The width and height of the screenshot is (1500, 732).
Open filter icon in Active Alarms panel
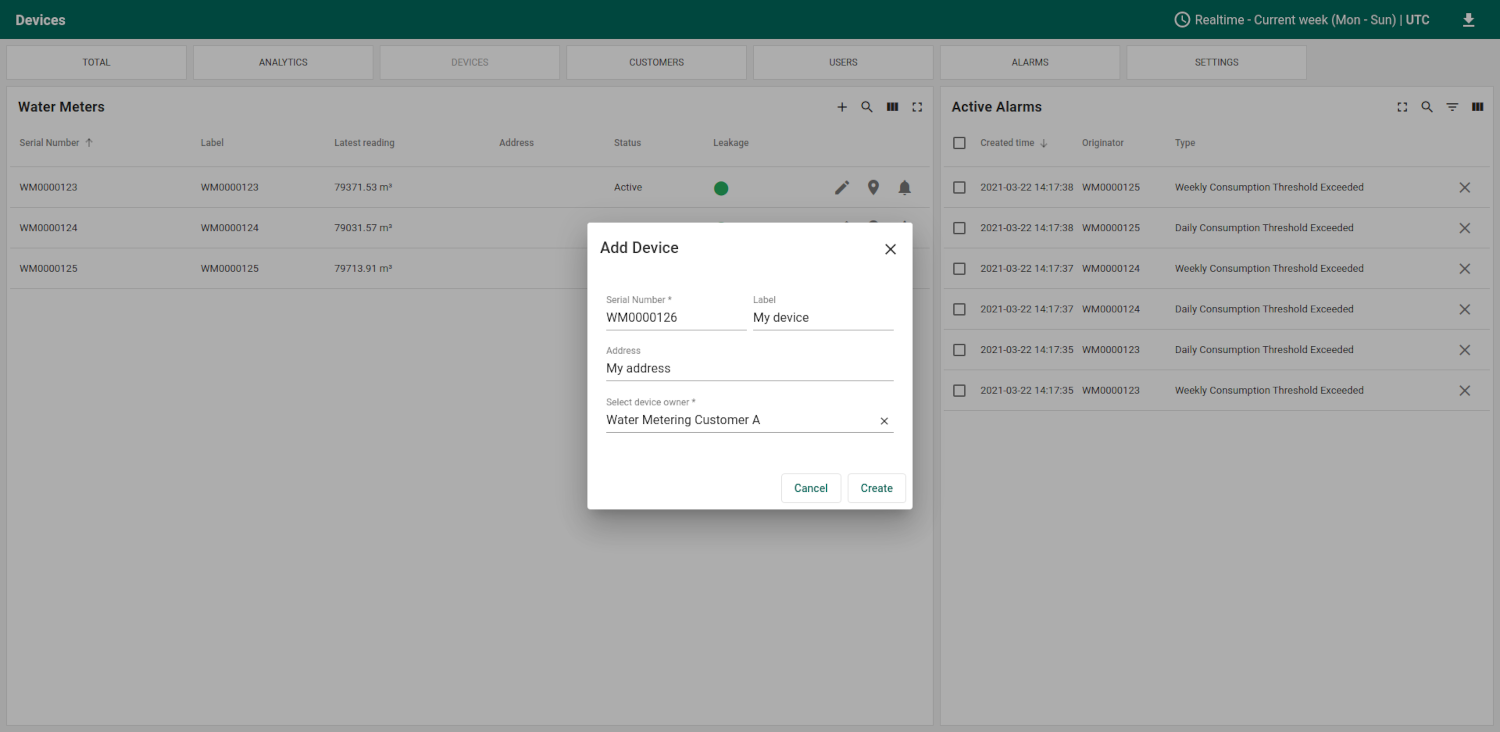pyautogui.click(x=1452, y=107)
